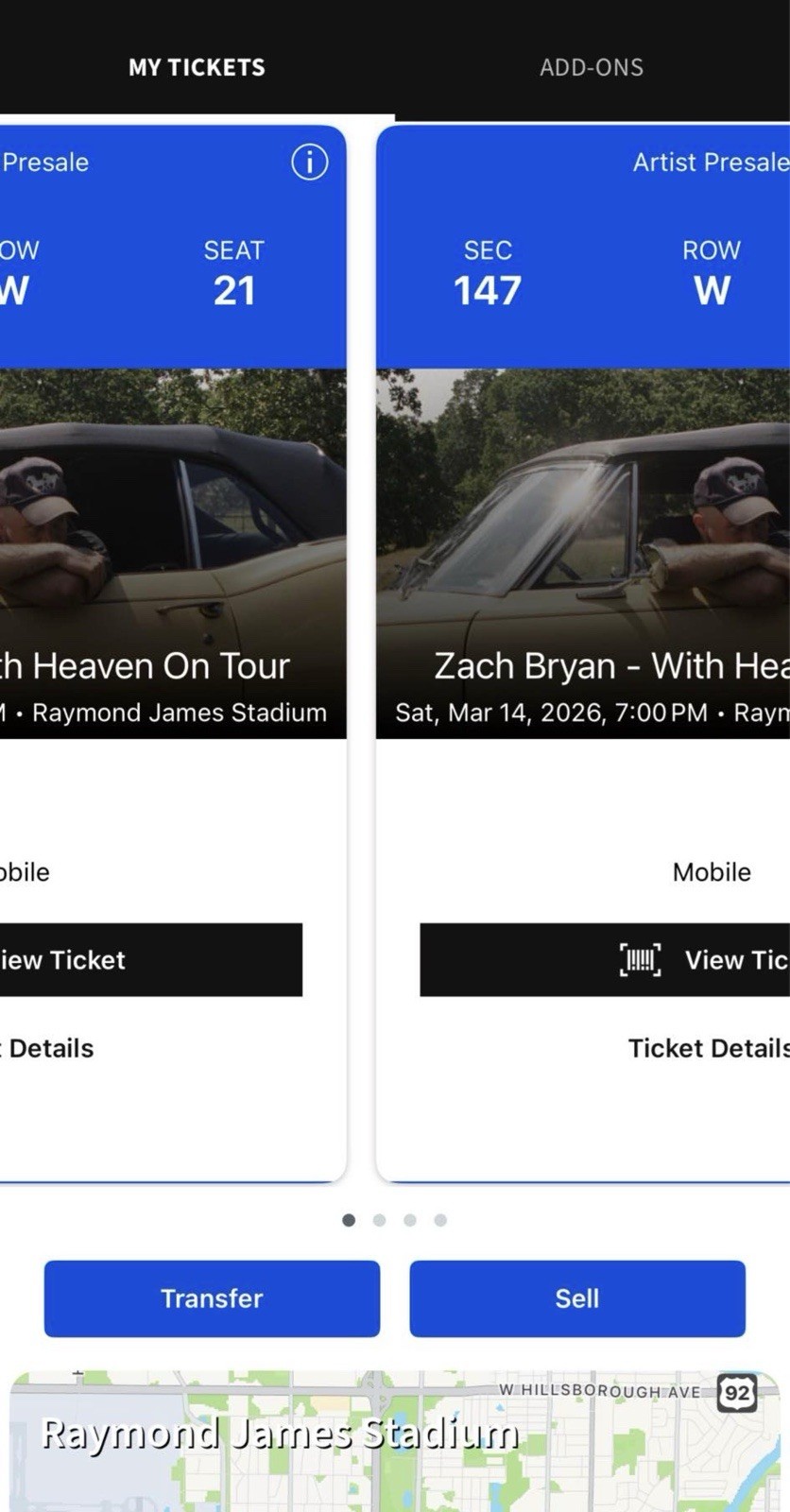The height and width of the screenshot is (1512, 790).
Task: Tap the second pagination dot
Action: point(379,1220)
